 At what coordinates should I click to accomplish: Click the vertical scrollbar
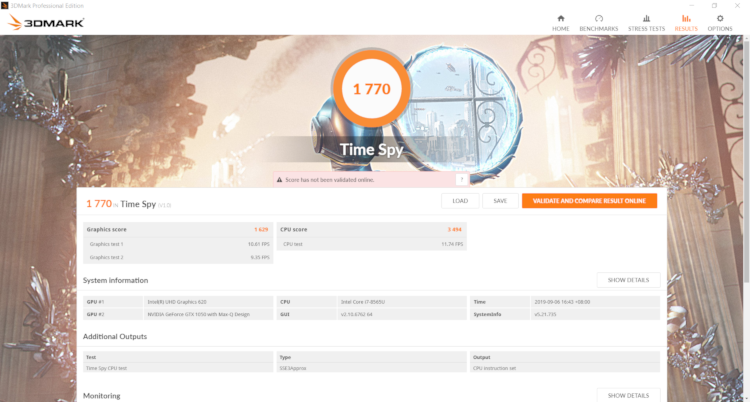click(x=746, y=160)
